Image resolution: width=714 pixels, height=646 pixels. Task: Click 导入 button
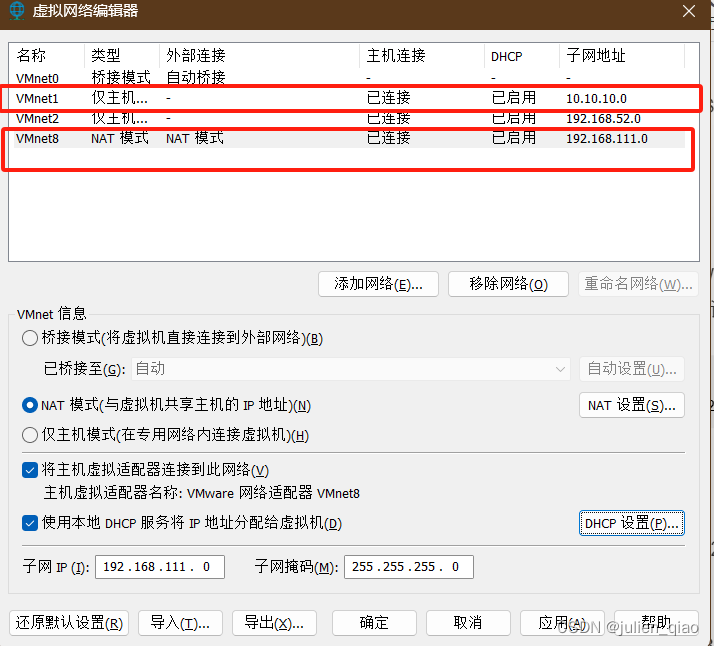[x=180, y=623]
